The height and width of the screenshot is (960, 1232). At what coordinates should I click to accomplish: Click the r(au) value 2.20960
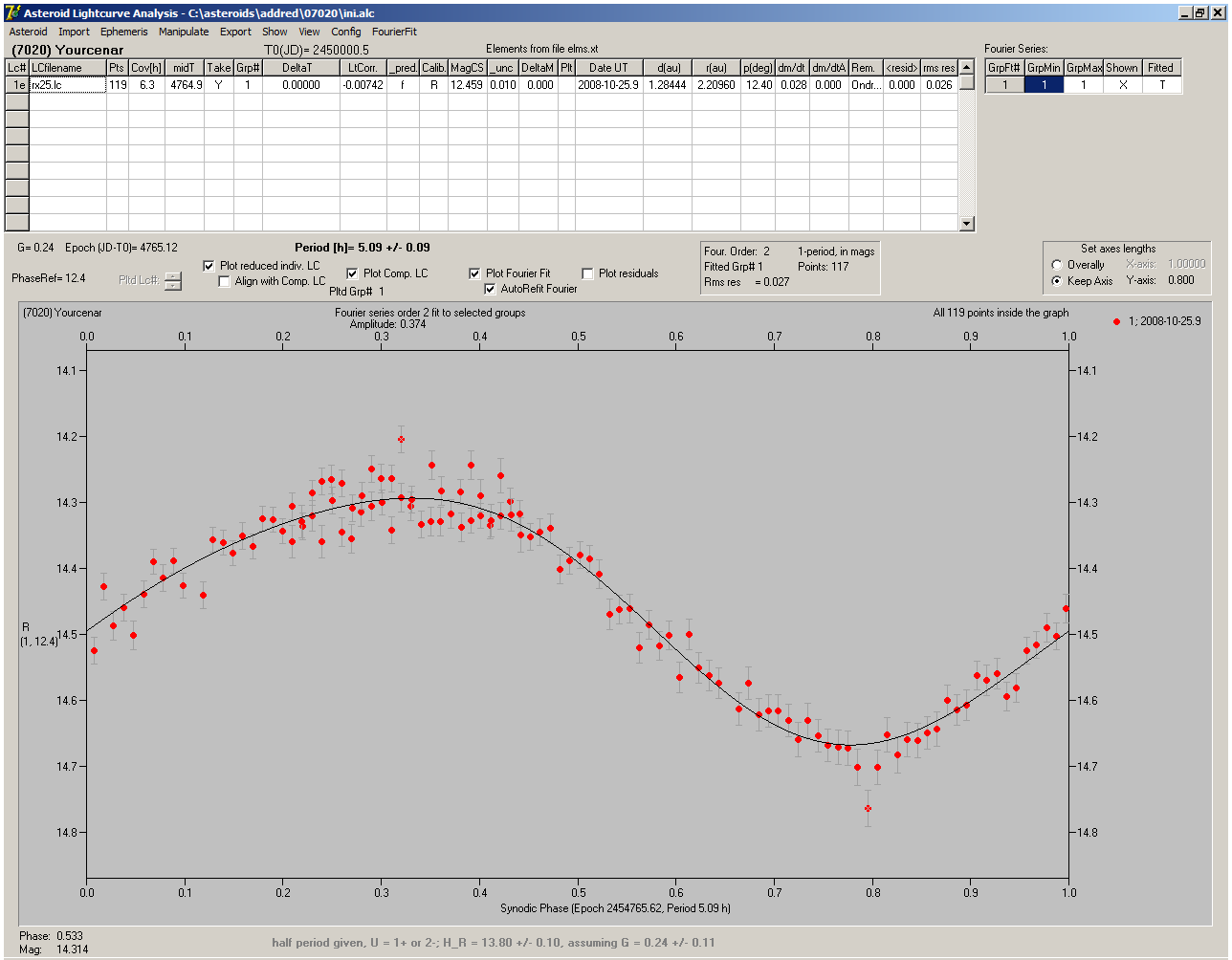pos(715,85)
